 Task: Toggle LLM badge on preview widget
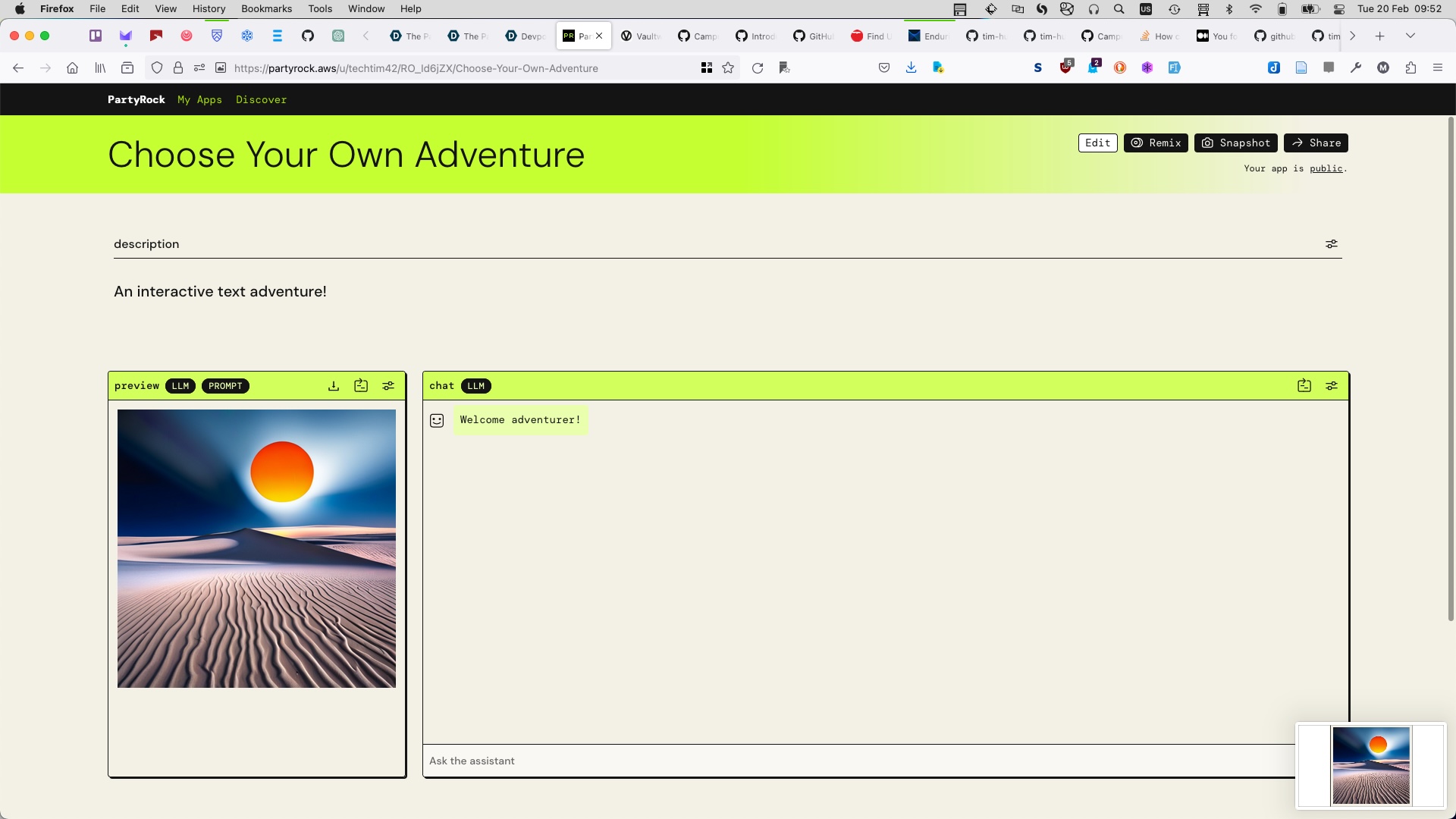180,386
